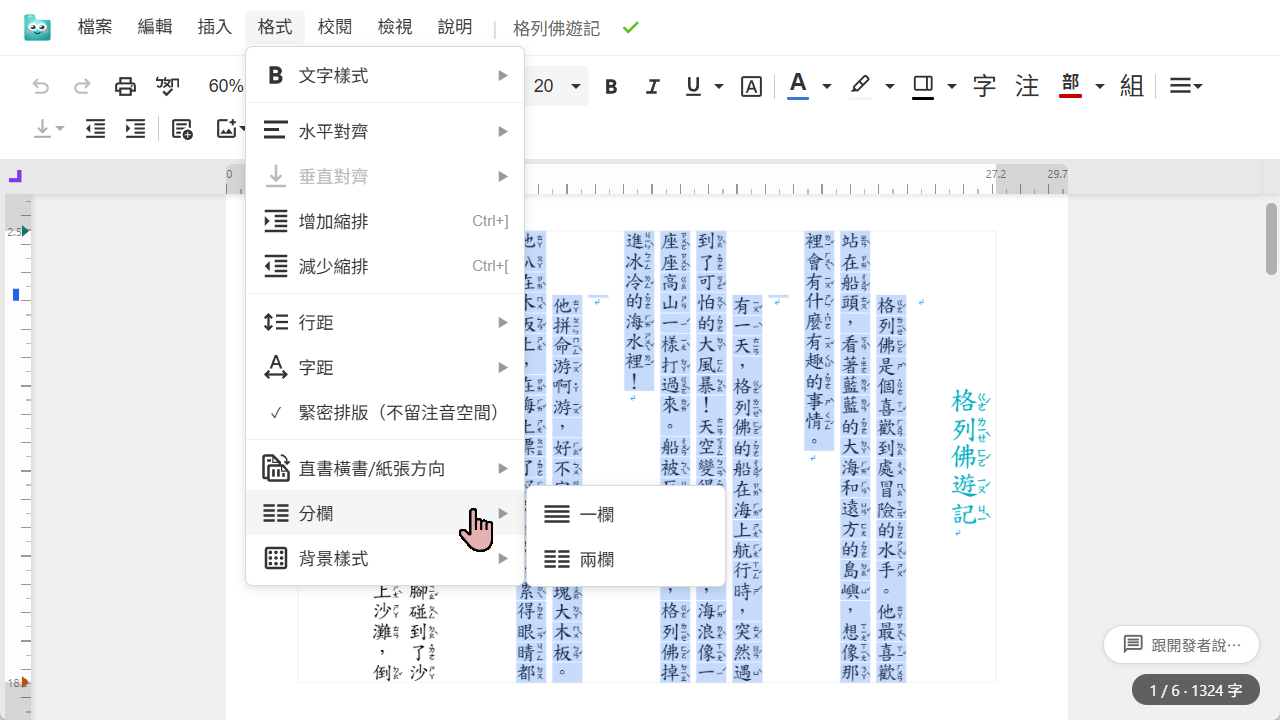The height and width of the screenshot is (720, 1280).
Task: Click the redo arrow icon
Action: (83, 87)
